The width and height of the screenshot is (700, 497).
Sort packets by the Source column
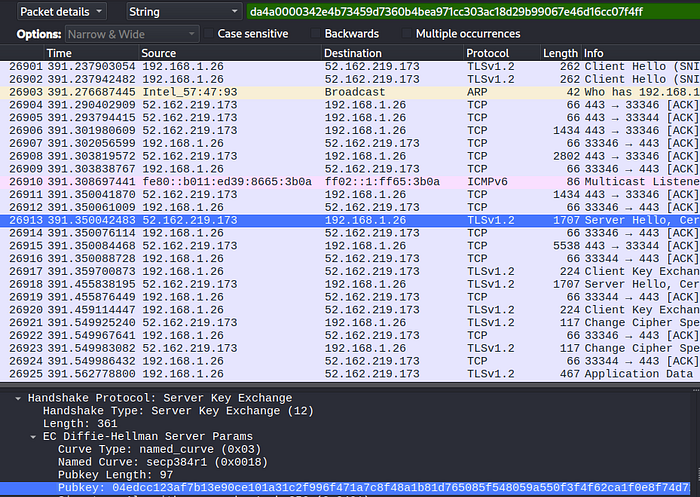(158, 53)
